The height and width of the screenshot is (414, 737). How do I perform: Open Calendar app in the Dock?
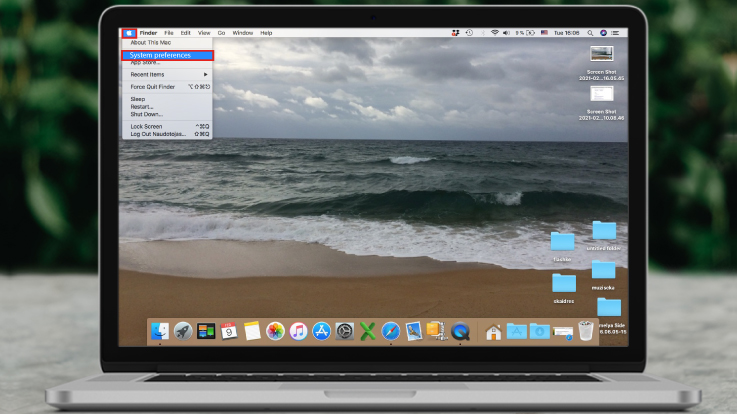[x=229, y=331]
